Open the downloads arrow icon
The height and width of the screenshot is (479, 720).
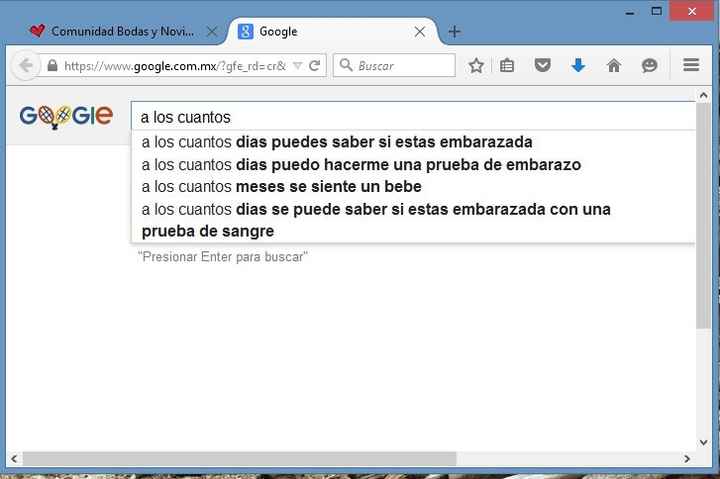point(578,65)
